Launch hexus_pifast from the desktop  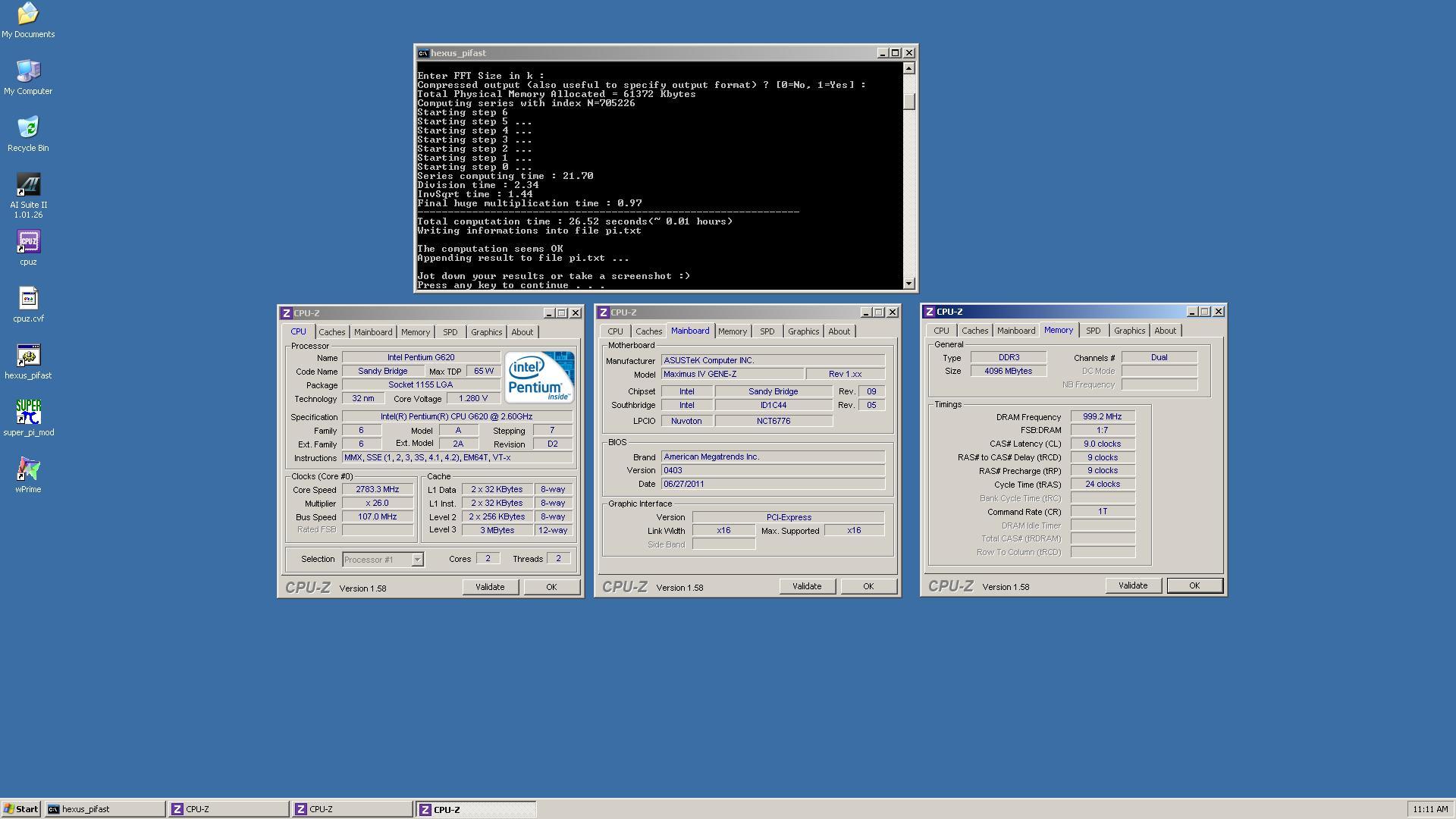point(28,362)
